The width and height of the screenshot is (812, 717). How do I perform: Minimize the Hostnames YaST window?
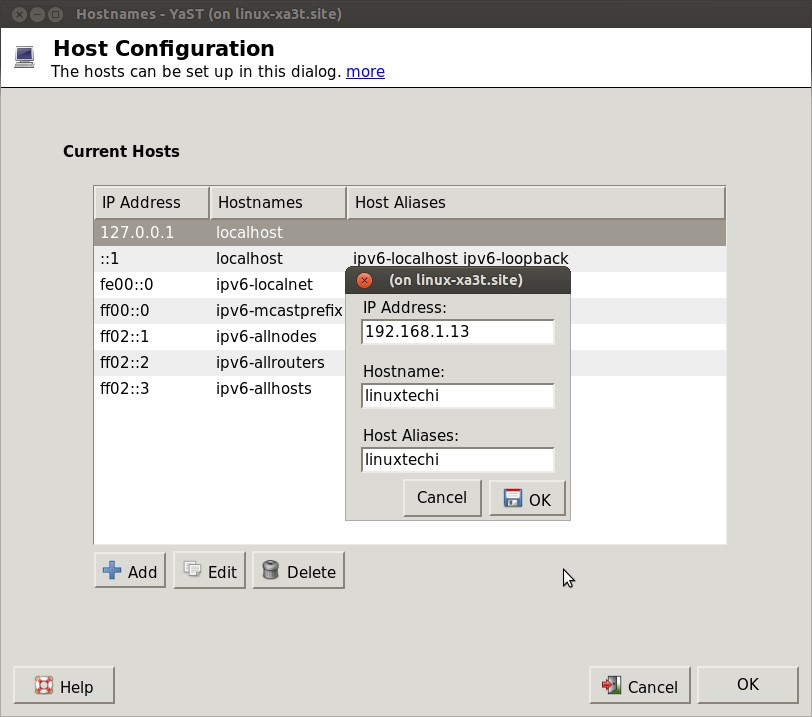(37, 14)
